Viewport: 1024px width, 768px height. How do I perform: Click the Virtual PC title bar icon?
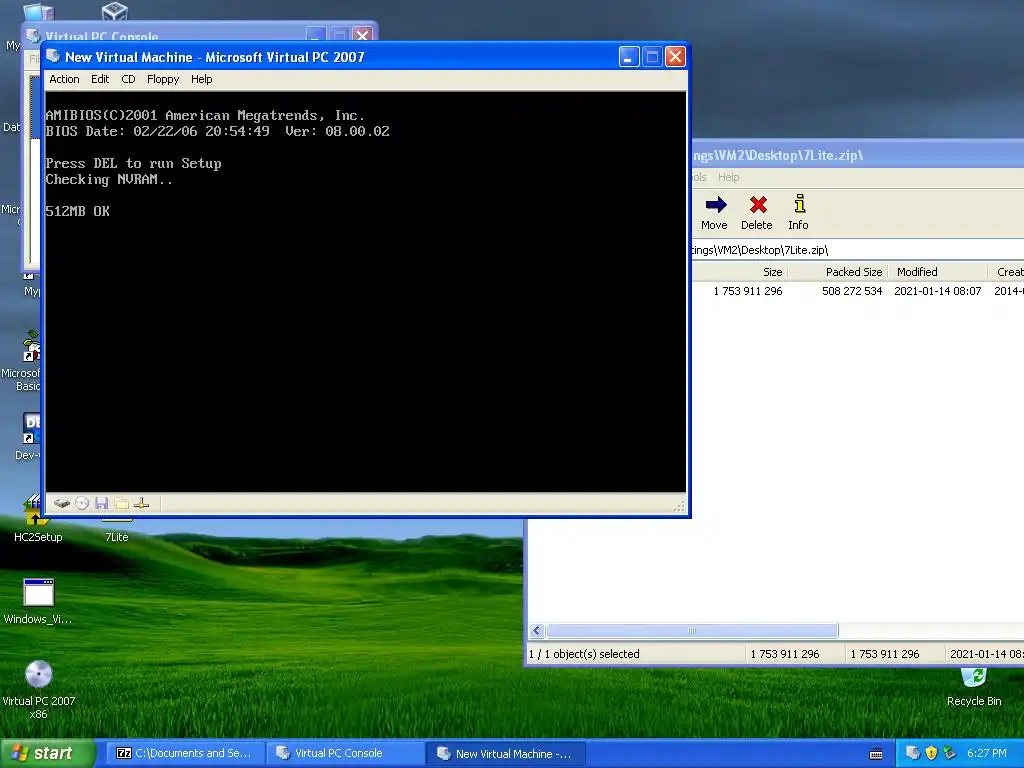pyautogui.click(x=53, y=56)
